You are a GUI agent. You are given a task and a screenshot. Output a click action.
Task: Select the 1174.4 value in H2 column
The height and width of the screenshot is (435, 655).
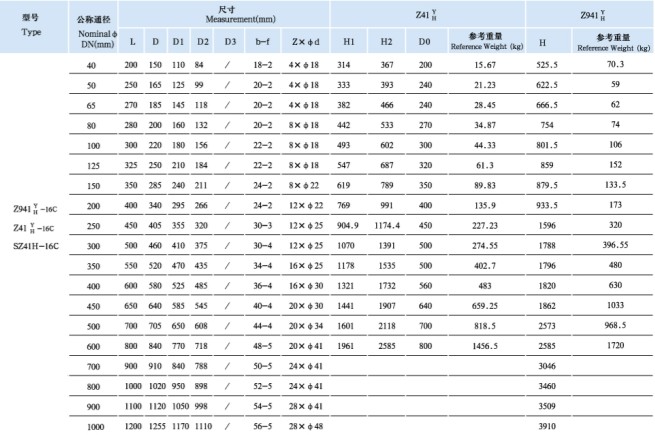[387, 225]
